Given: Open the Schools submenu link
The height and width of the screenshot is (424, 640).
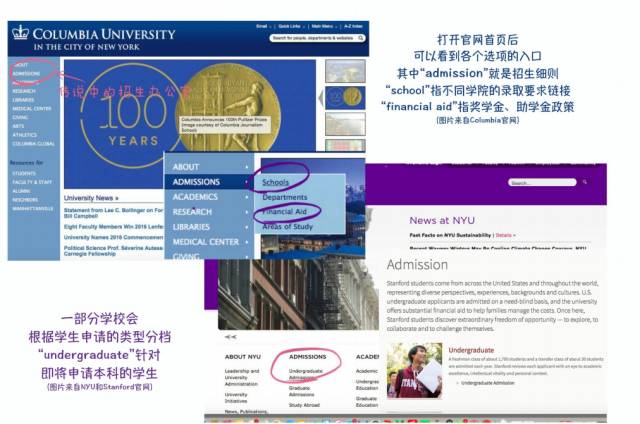Looking at the screenshot, I should [x=276, y=182].
